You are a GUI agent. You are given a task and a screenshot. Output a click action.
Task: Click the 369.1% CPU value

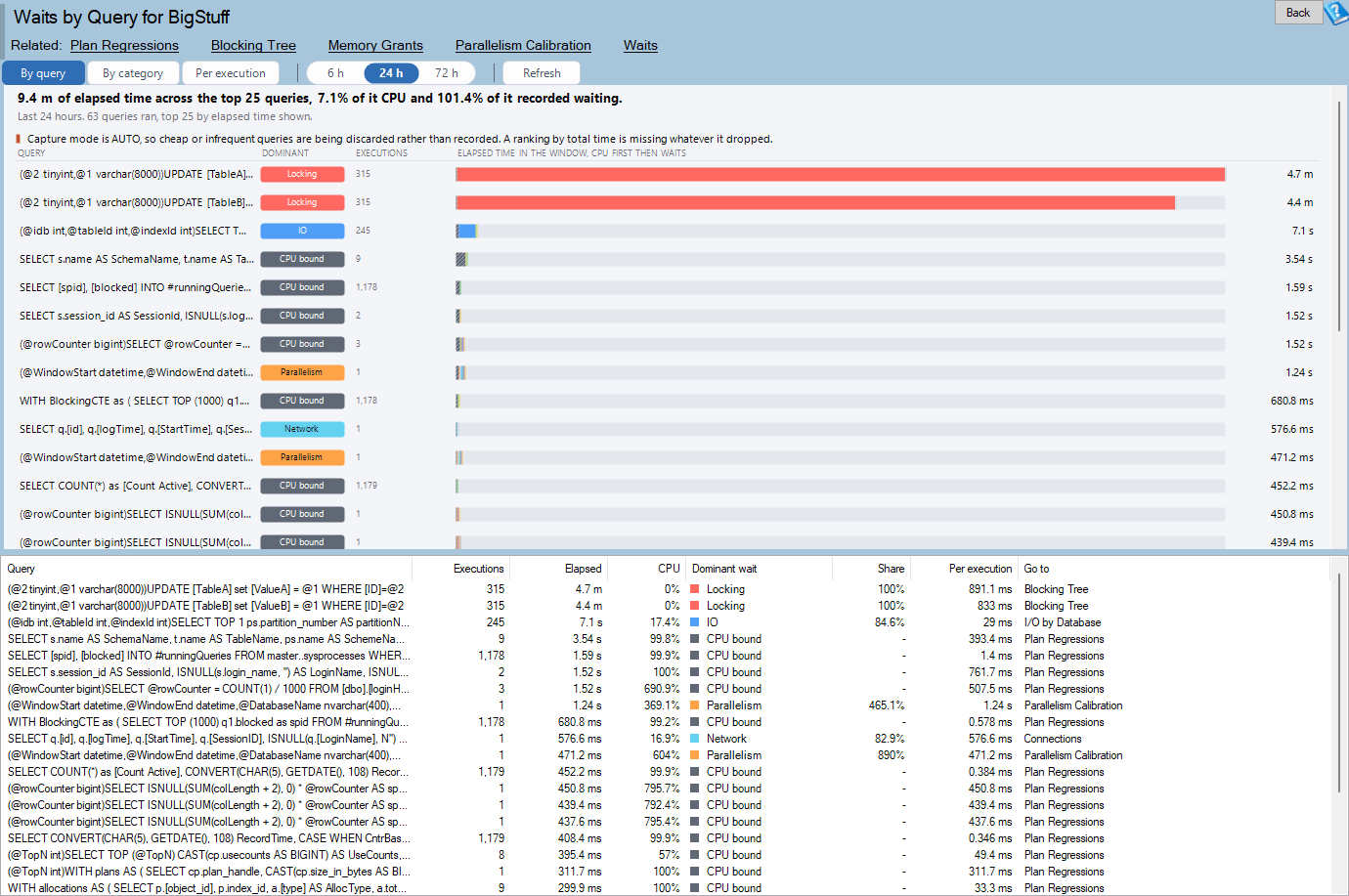coord(662,705)
